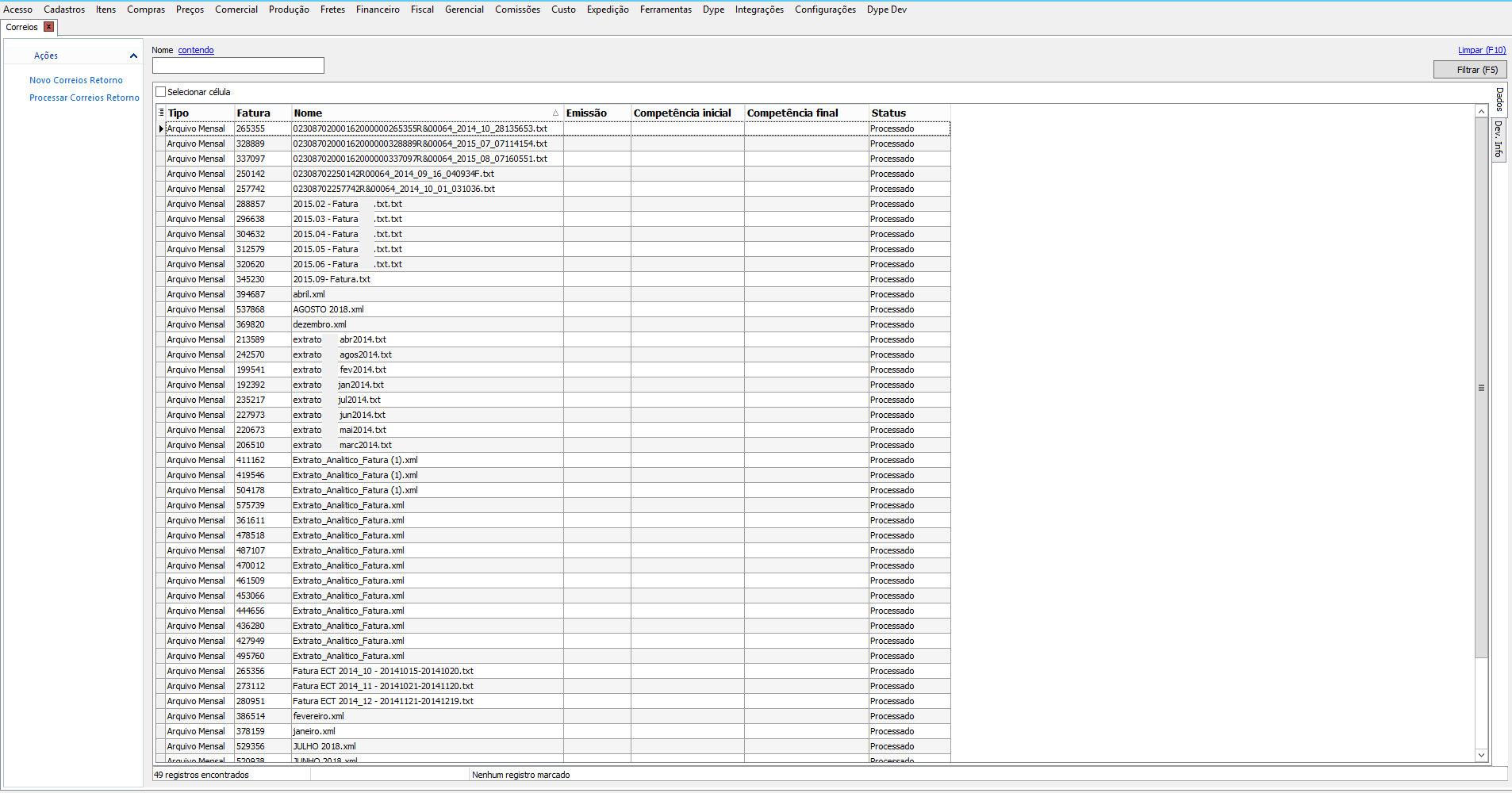The width and height of the screenshot is (1512, 793).
Task: Click the grid vertical scrollbar thumb
Action: point(1481,388)
